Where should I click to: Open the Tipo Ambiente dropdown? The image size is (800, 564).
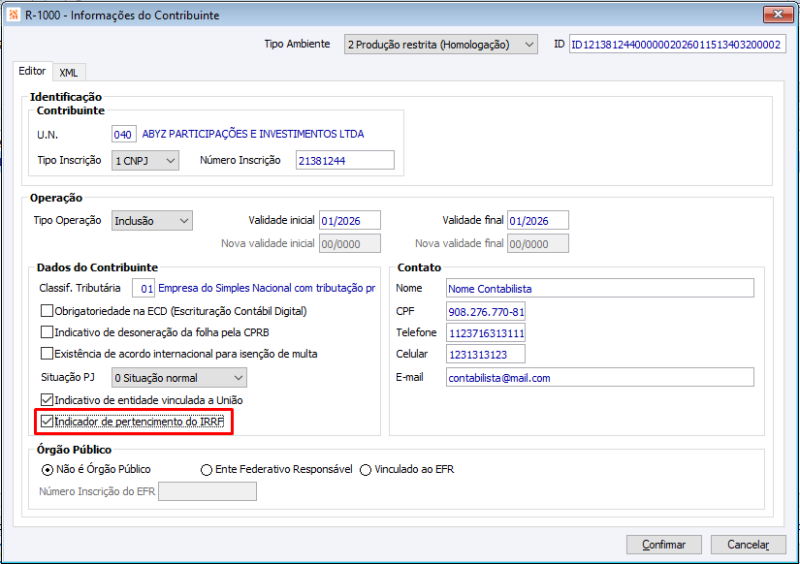(x=441, y=44)
